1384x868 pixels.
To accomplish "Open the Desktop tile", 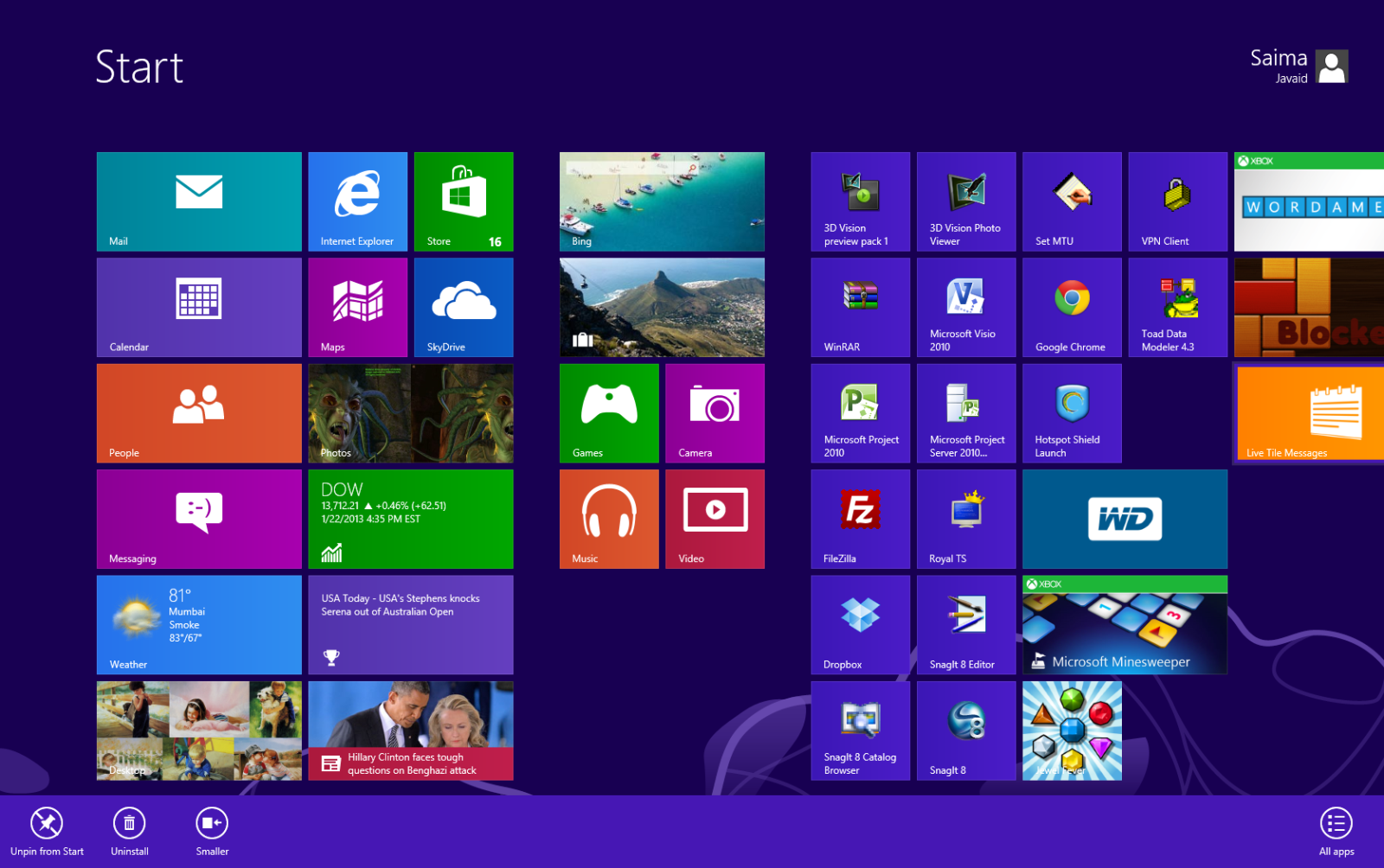I will tap(199, 731).
